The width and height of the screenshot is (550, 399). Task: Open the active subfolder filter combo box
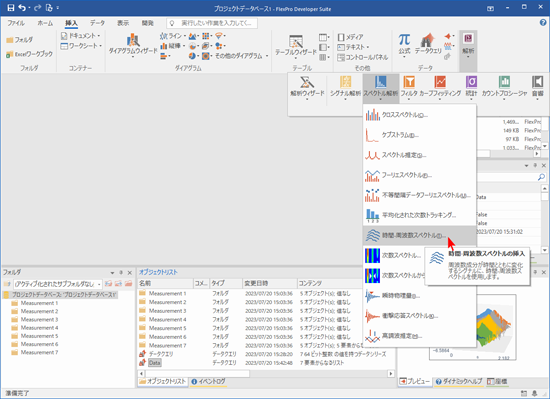(58, 284)
